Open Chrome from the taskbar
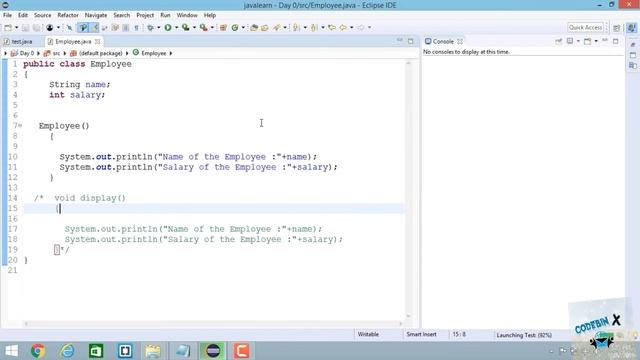640x360 pixels. coord(38,351)
